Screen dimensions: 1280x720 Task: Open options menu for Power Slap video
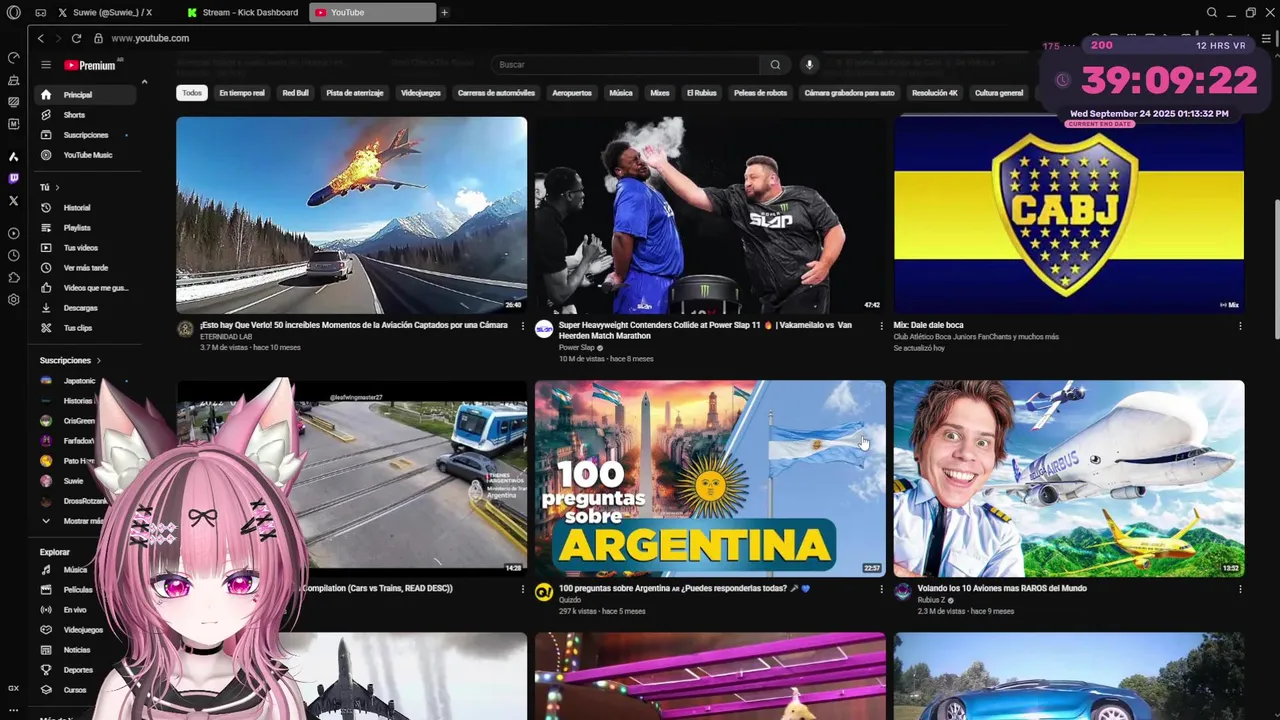click(881, 326)
